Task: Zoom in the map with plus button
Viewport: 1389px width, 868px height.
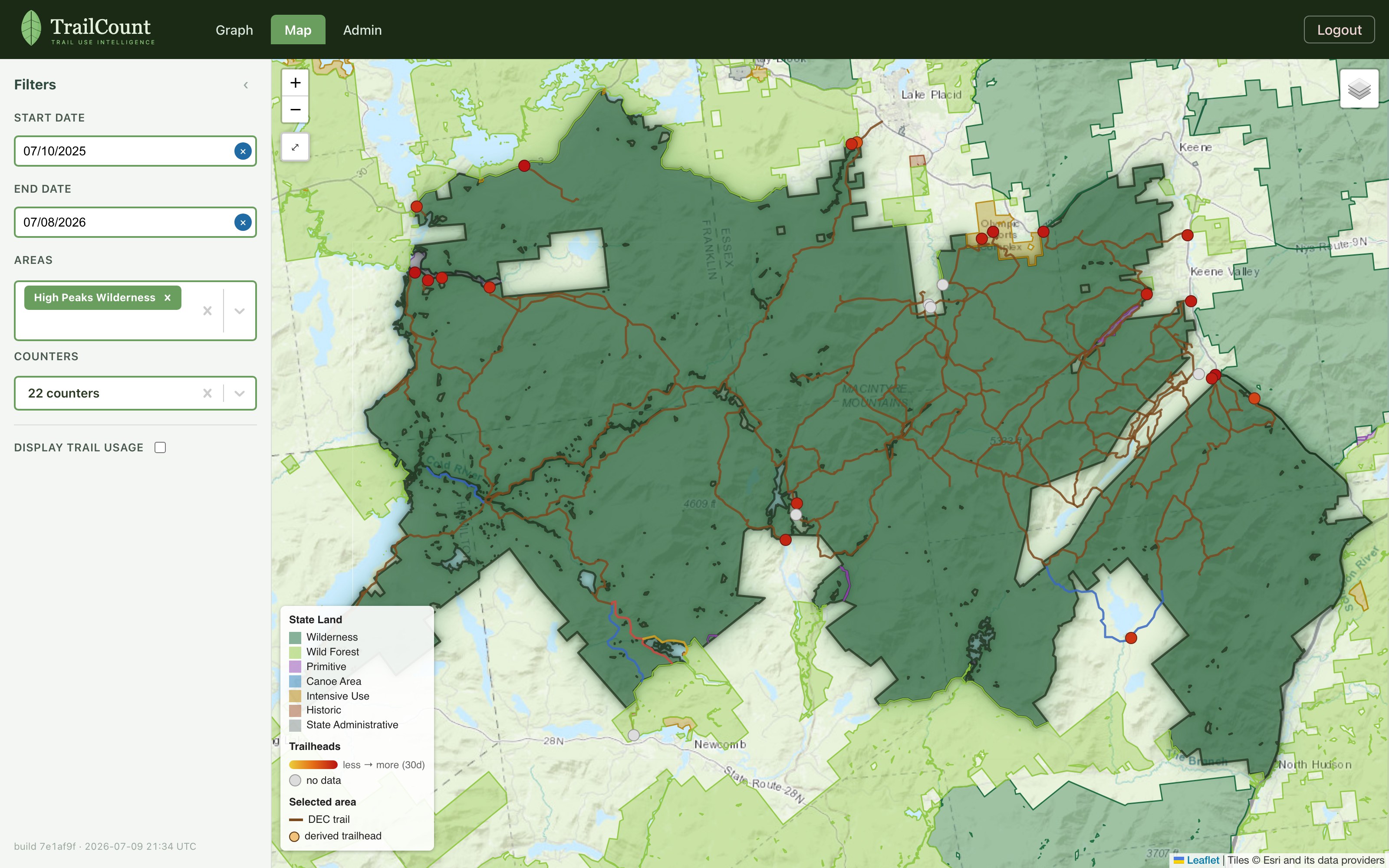Action: (295, 83)
